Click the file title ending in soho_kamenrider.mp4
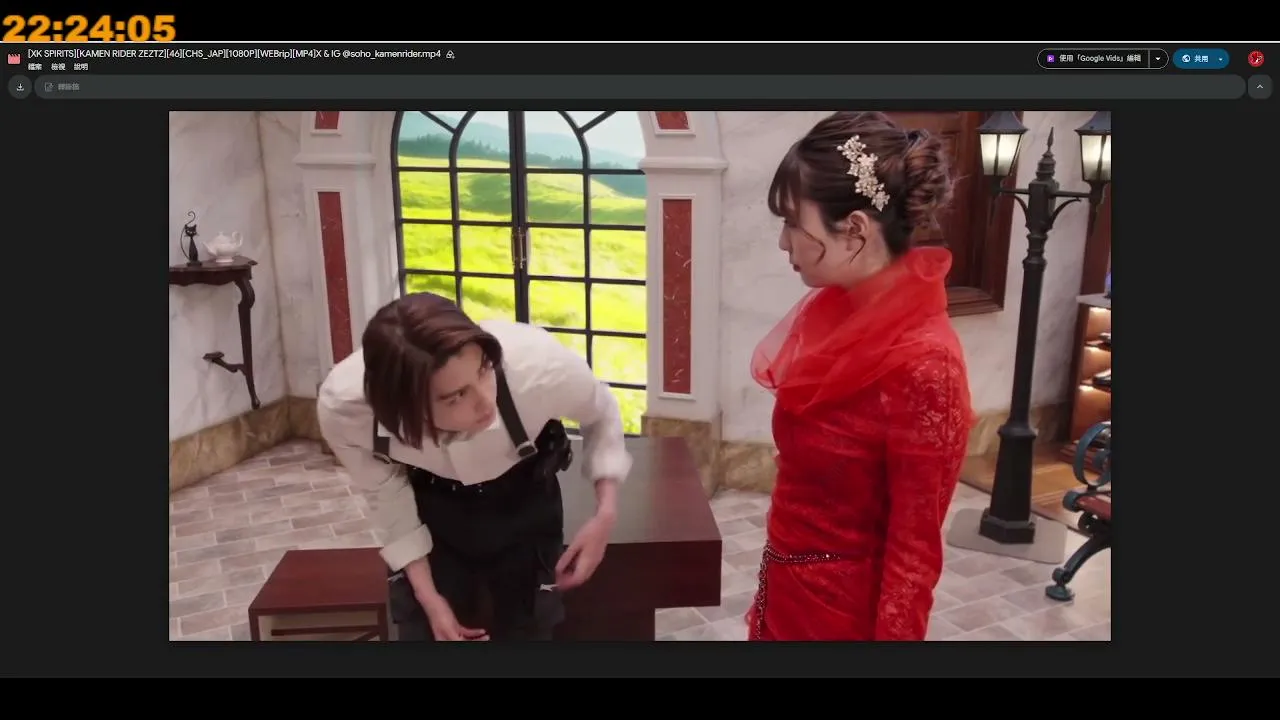The width and height of the screenshot is (1280, 720). point(234,54)
